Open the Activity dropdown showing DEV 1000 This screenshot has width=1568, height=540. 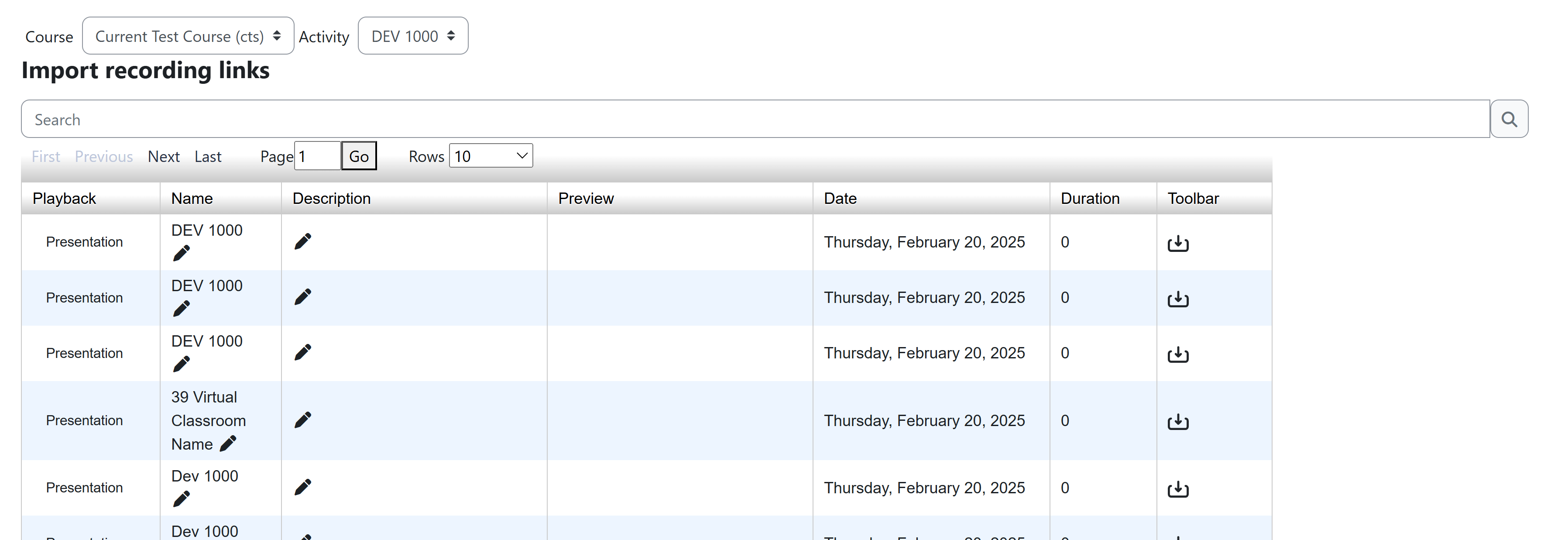(413, 36)
